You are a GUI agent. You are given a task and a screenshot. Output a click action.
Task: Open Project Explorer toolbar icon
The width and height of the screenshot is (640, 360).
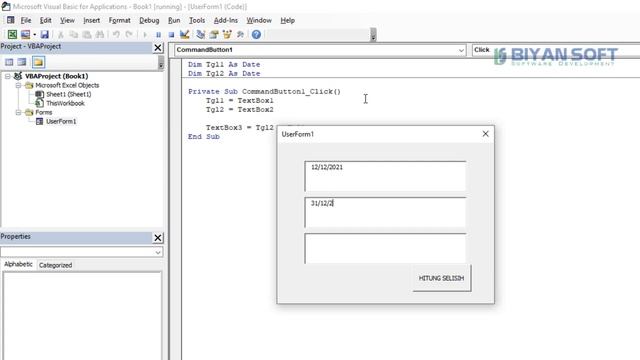pos(200,35)
